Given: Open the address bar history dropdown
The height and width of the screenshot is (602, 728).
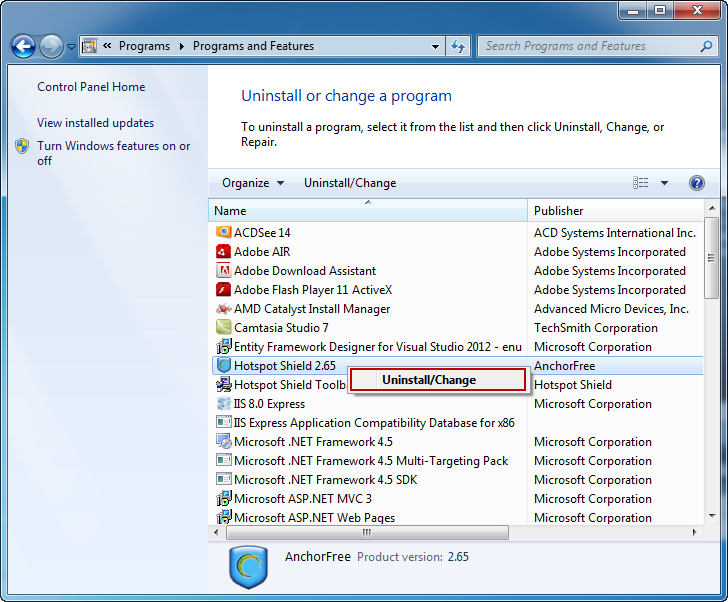Looking at the screenshot, I should tap(435, 46).
